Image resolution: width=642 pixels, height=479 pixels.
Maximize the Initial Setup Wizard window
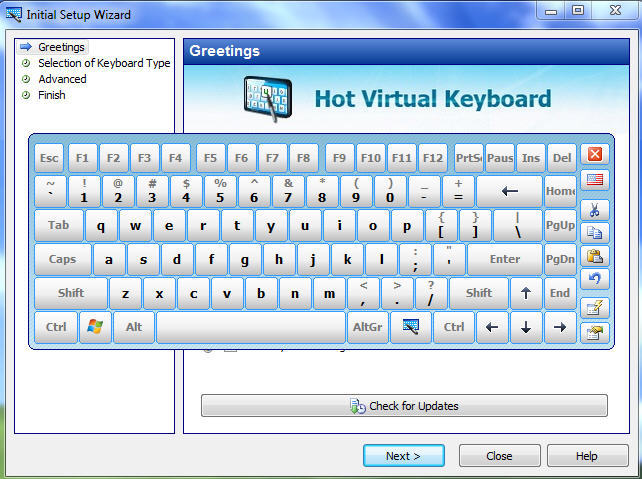coord(578,10)
